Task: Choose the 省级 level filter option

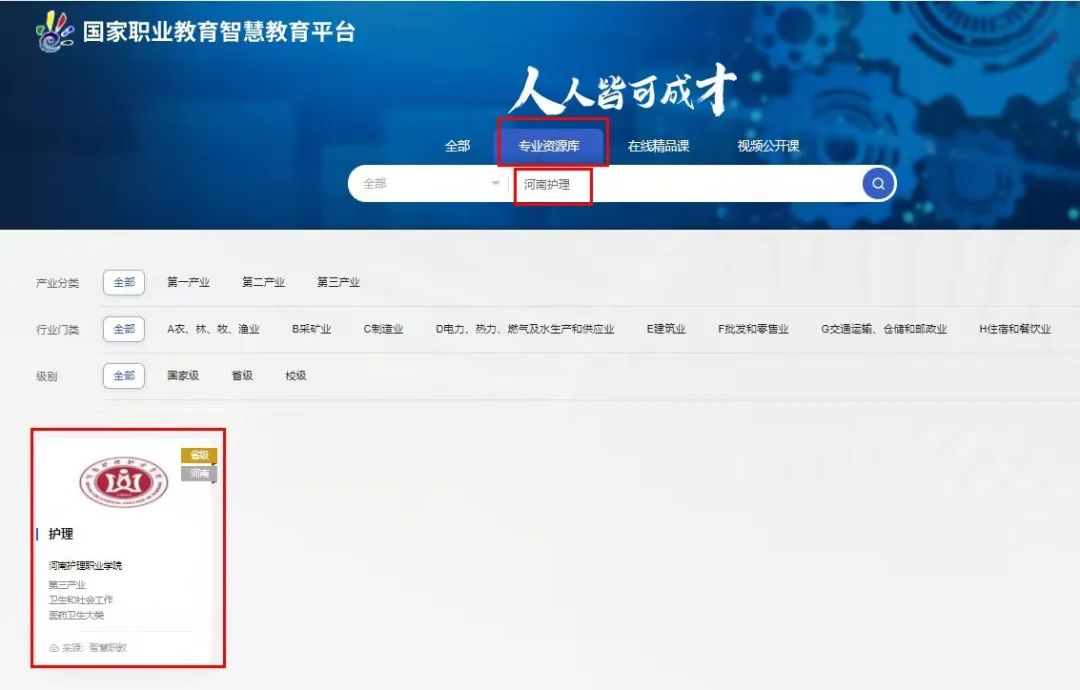Action: coord(242,376)
